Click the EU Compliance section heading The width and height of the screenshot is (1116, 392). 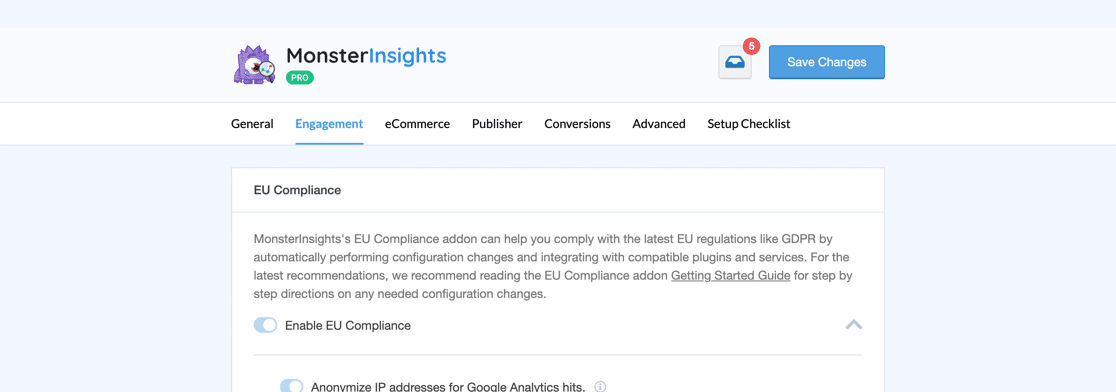(x=298, y=191)
